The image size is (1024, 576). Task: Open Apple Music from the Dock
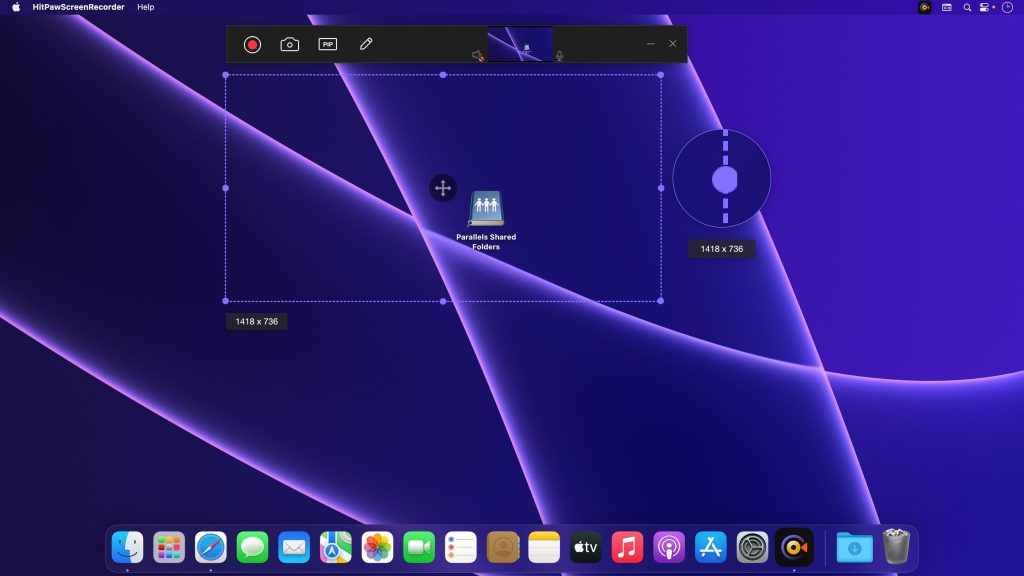coord(627,546)
